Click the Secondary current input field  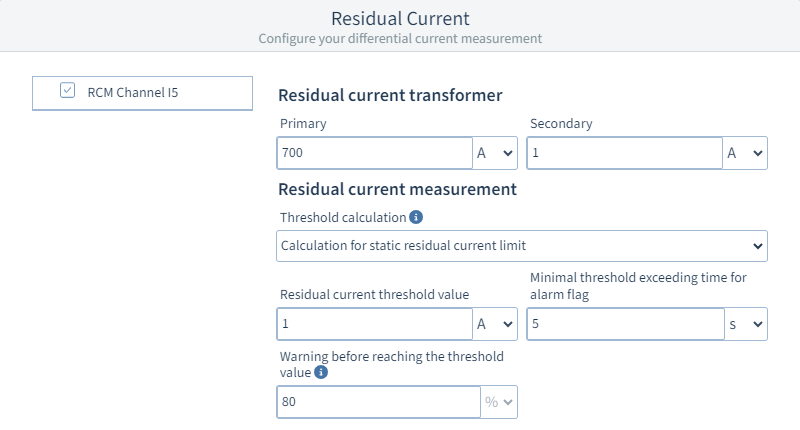click(x=625, y=153)
